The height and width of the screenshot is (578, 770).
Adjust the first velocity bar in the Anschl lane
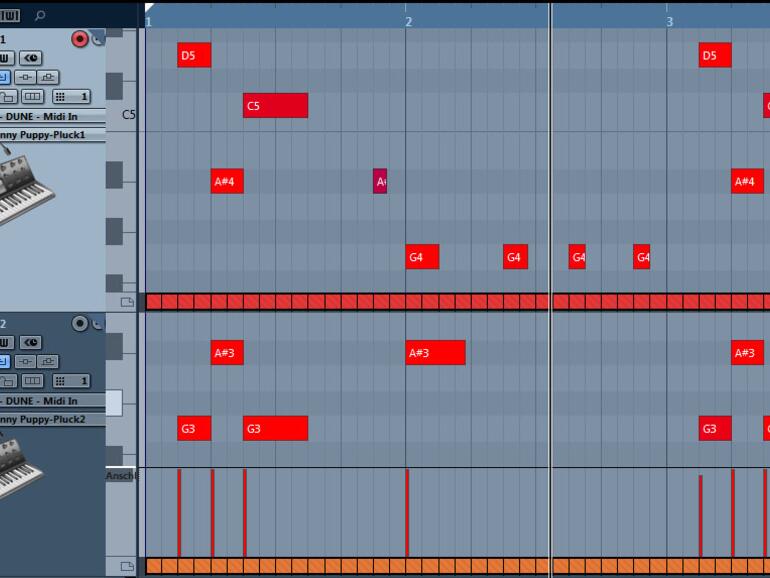[x=179, y=513]
